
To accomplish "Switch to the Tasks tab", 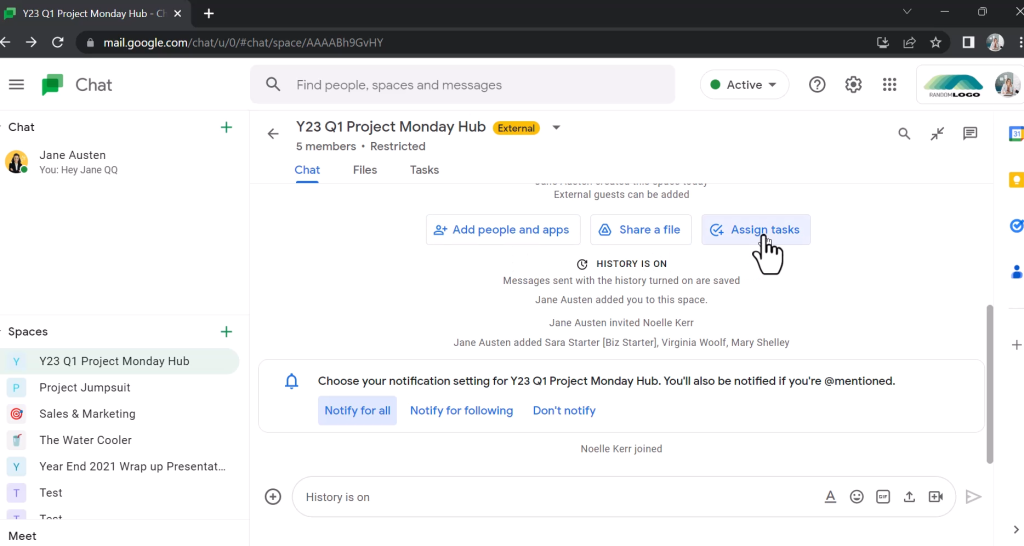I will (x=424, y=170).
